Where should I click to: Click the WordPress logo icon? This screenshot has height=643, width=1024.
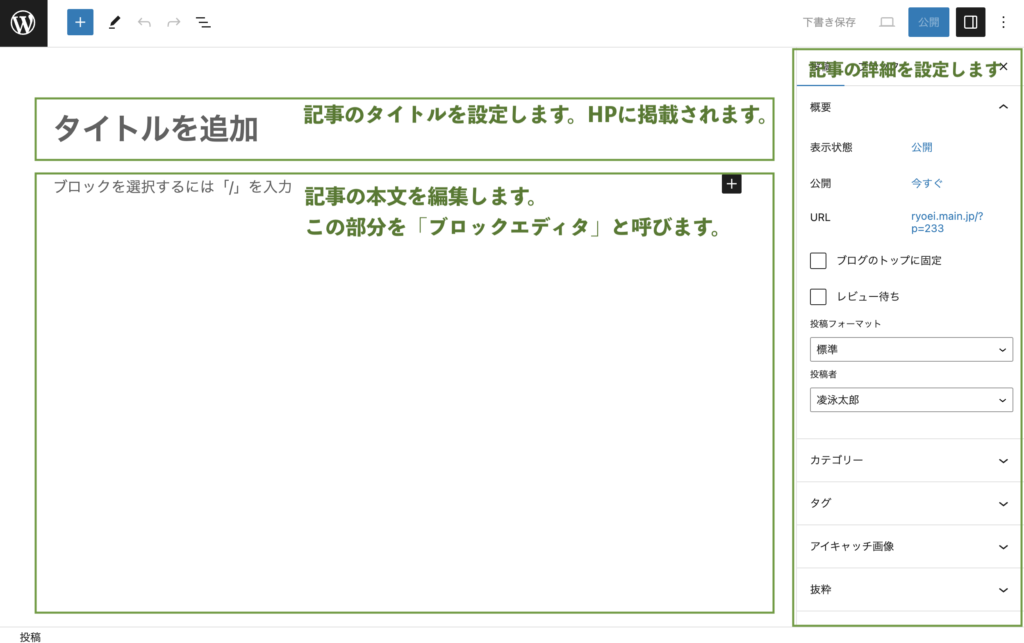(23, 22)
